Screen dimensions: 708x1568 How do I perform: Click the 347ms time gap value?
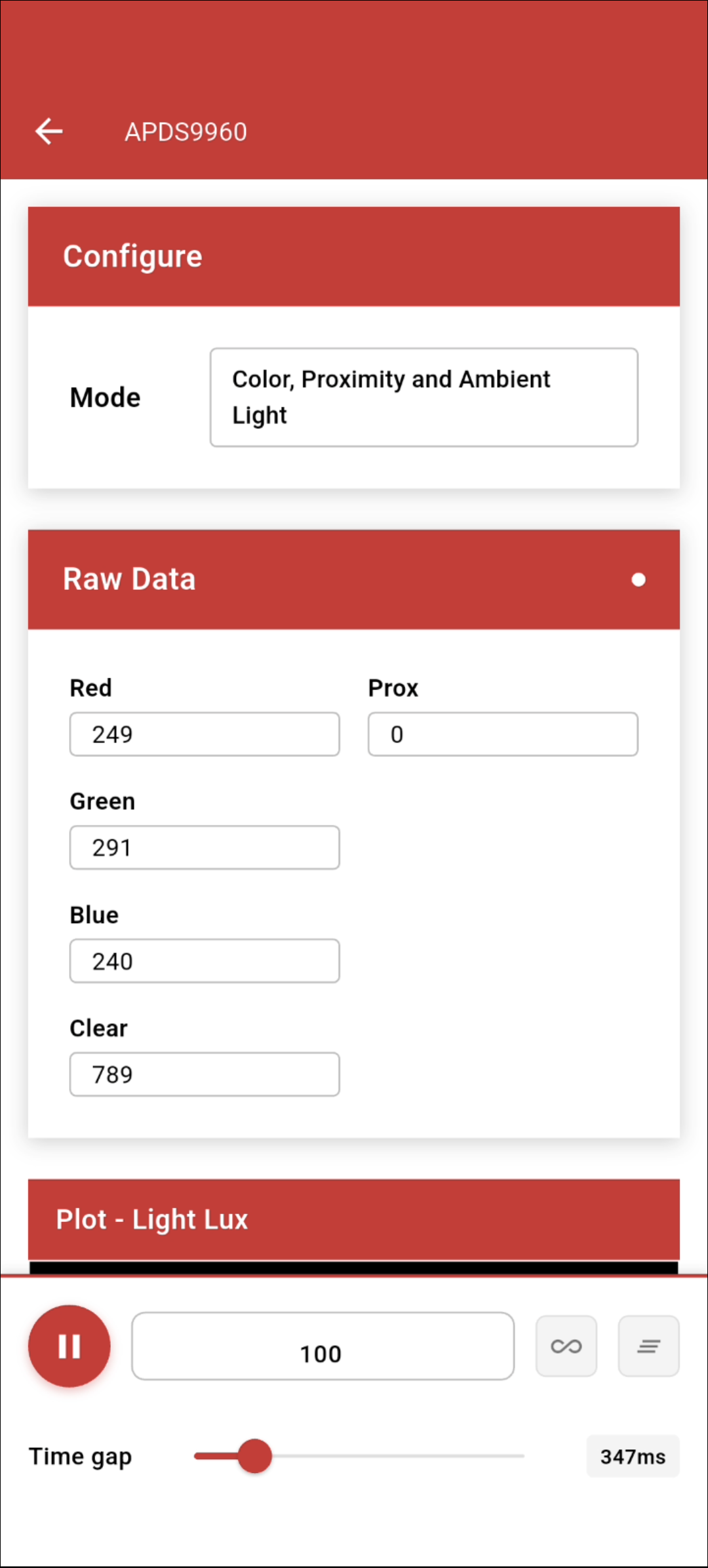click(632, 1457)
